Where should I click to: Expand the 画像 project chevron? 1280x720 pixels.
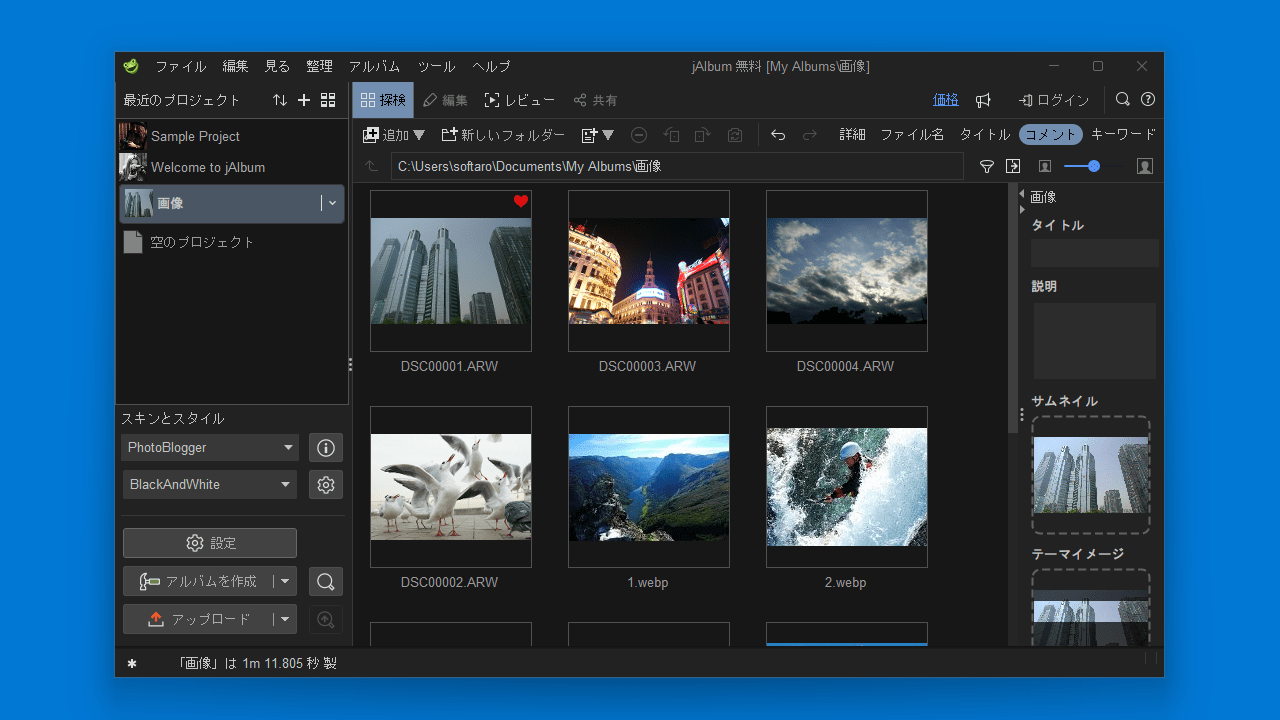[333, 203]
